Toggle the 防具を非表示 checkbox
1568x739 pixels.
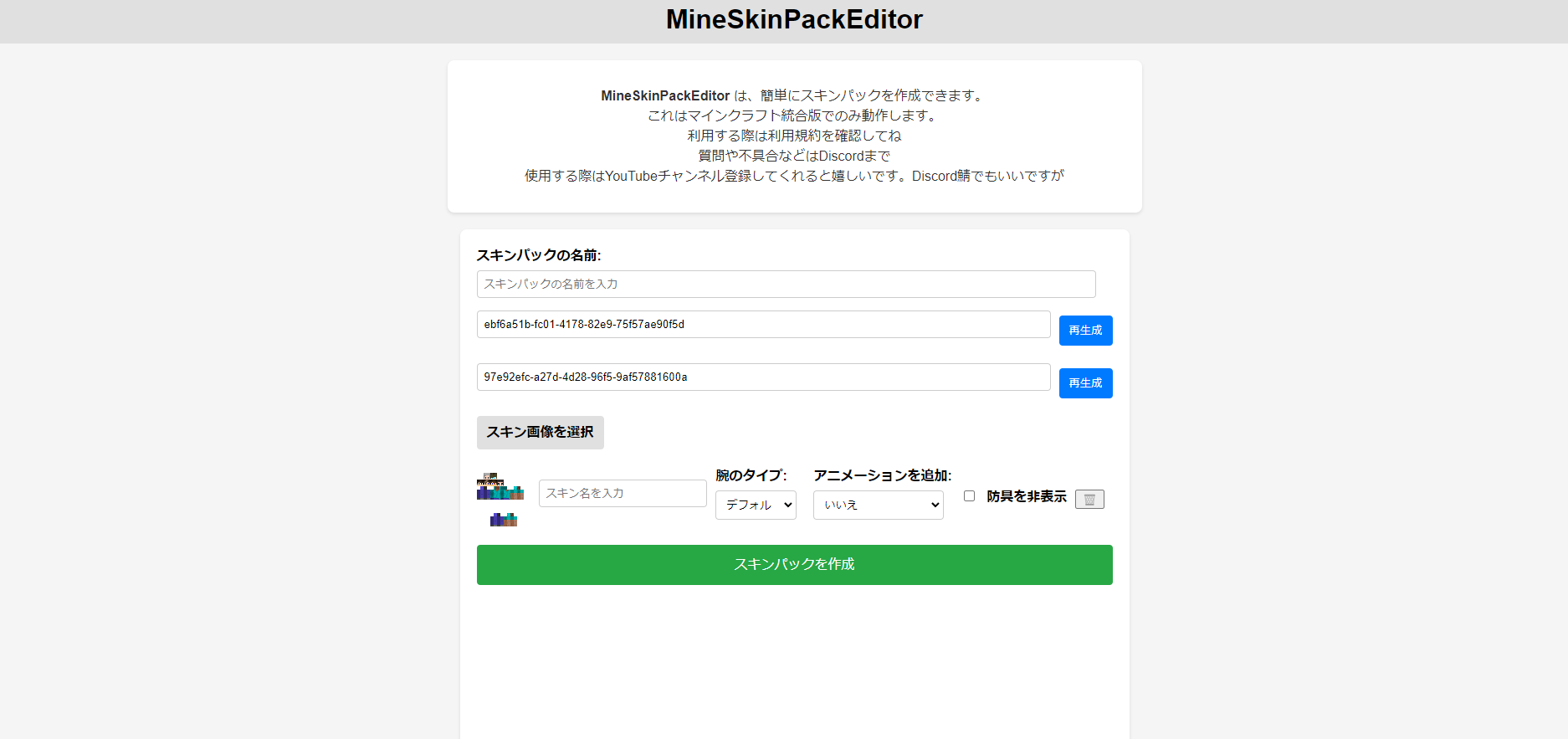[x=969, y=496]
